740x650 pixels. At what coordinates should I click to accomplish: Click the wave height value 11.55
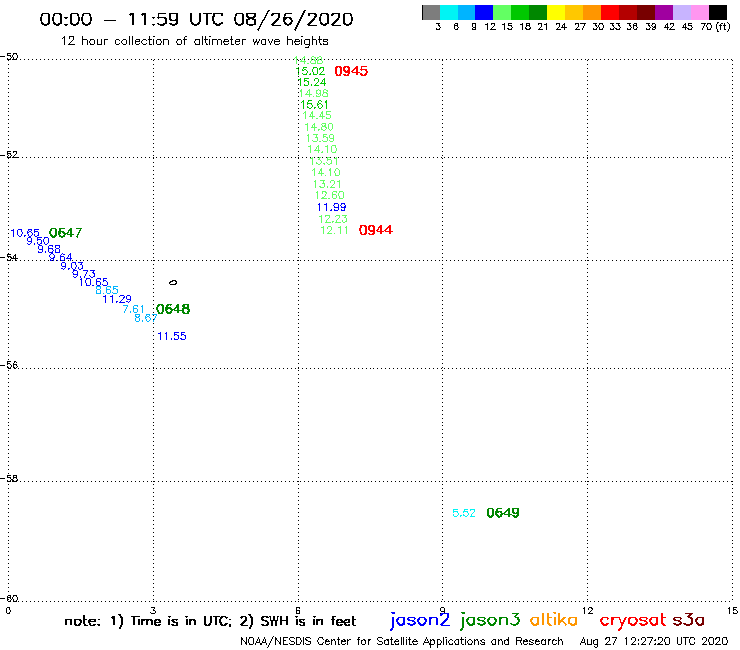(172, 336)
